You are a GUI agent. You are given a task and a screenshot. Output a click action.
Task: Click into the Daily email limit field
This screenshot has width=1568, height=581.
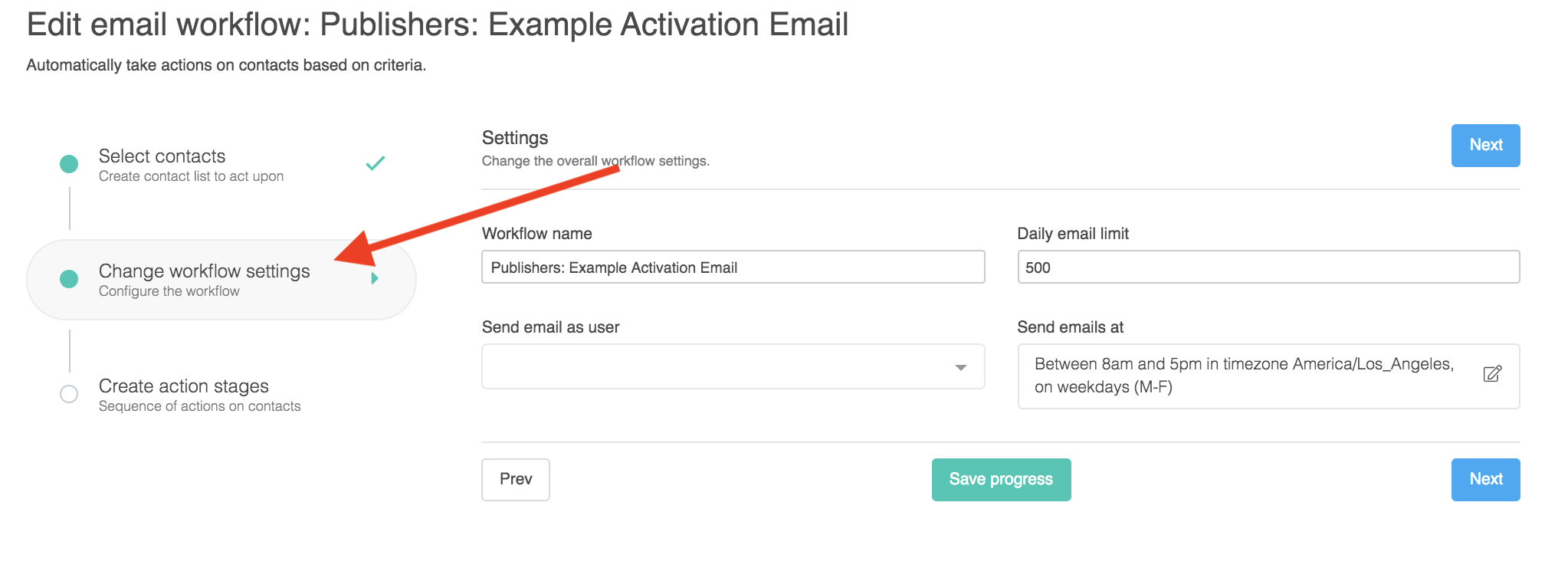click(x=1268, y=268)
